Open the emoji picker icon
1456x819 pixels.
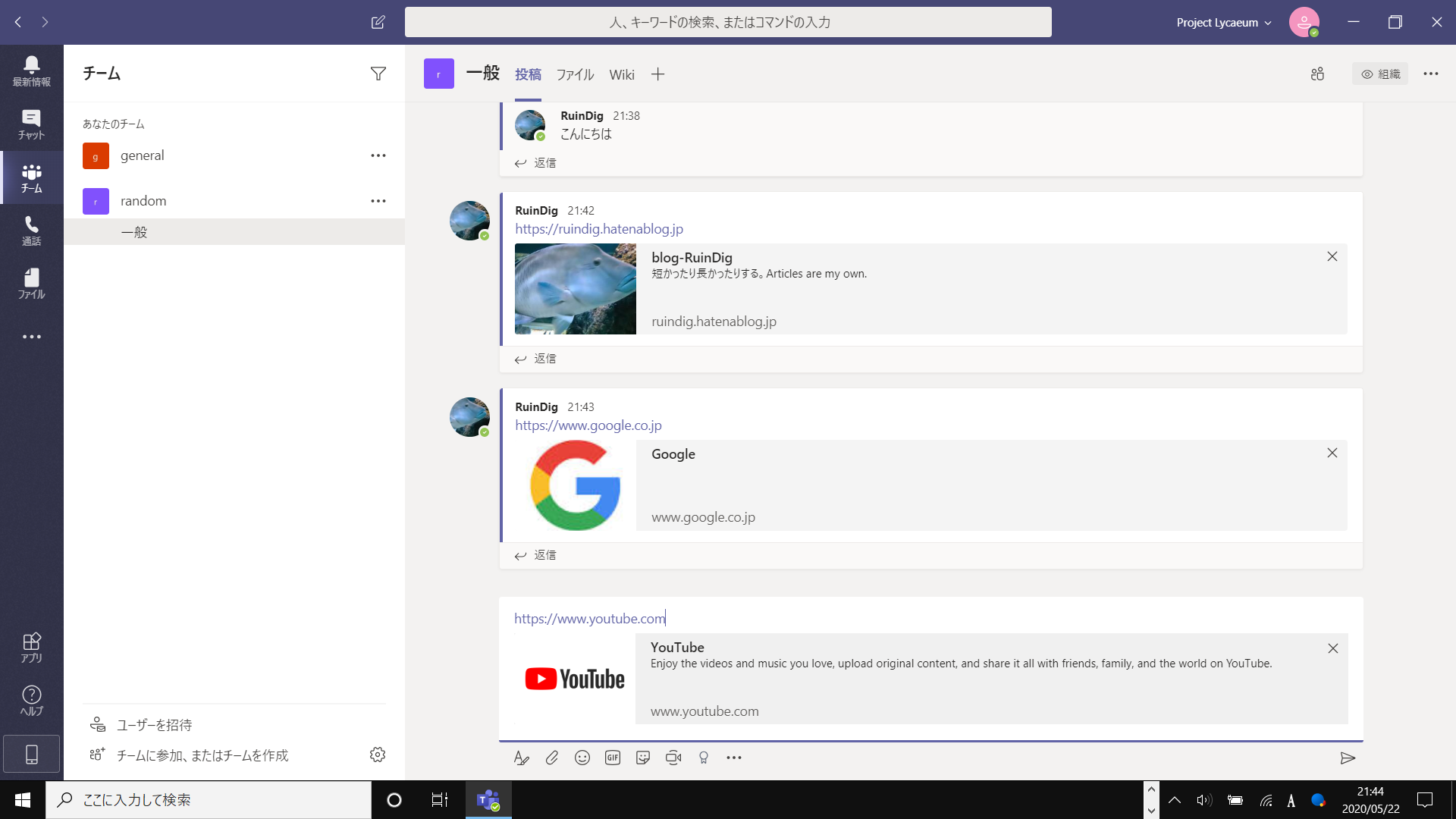tap(582, 758)
